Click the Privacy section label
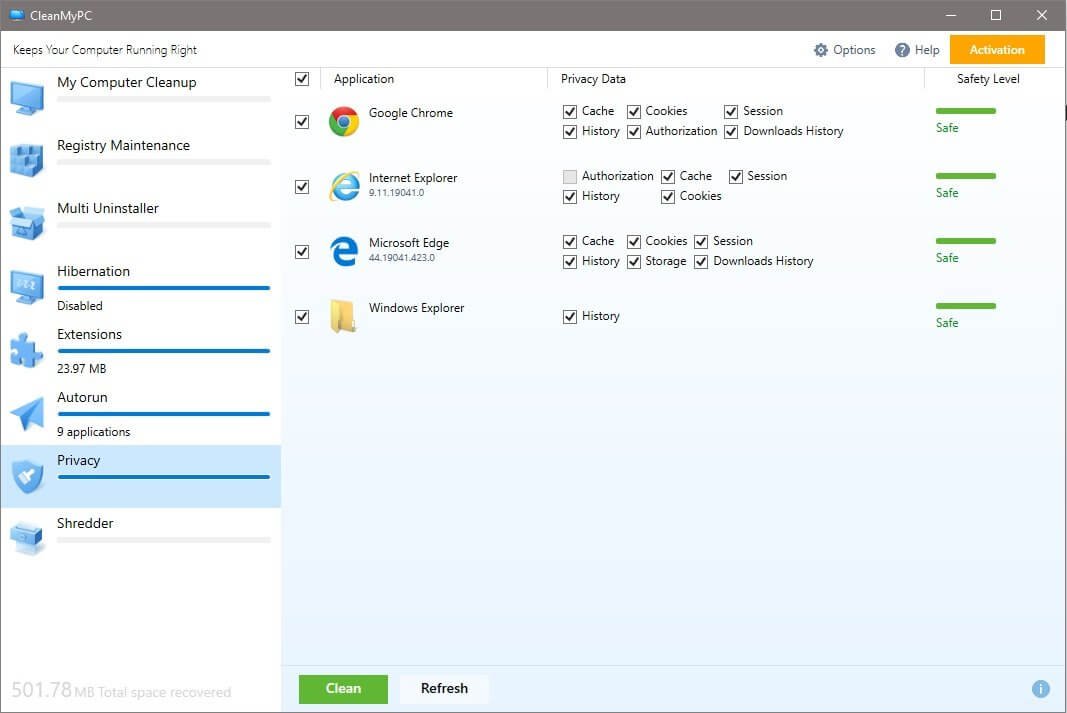Image resolution: width=1067 pixels, height=713 pixels. (x=78, y=461)
